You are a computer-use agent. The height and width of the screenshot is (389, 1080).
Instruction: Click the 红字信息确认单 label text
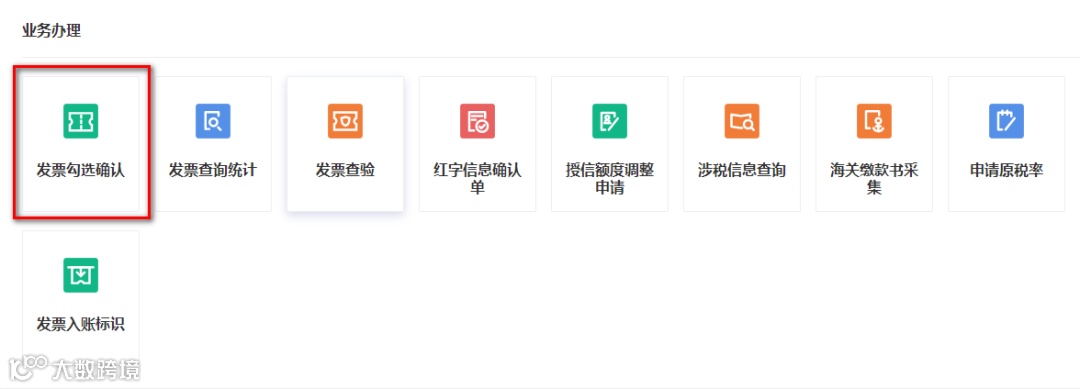click(477, 178)
